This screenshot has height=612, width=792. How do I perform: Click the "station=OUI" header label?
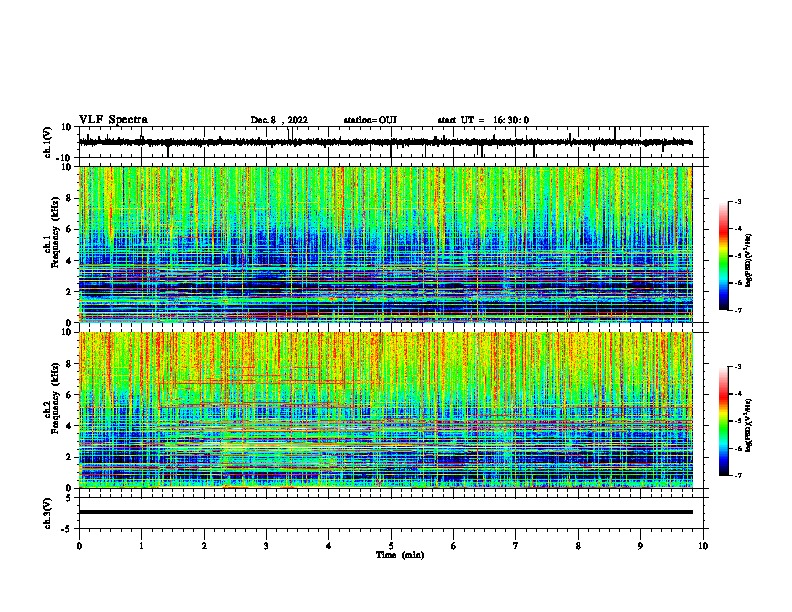370,120
